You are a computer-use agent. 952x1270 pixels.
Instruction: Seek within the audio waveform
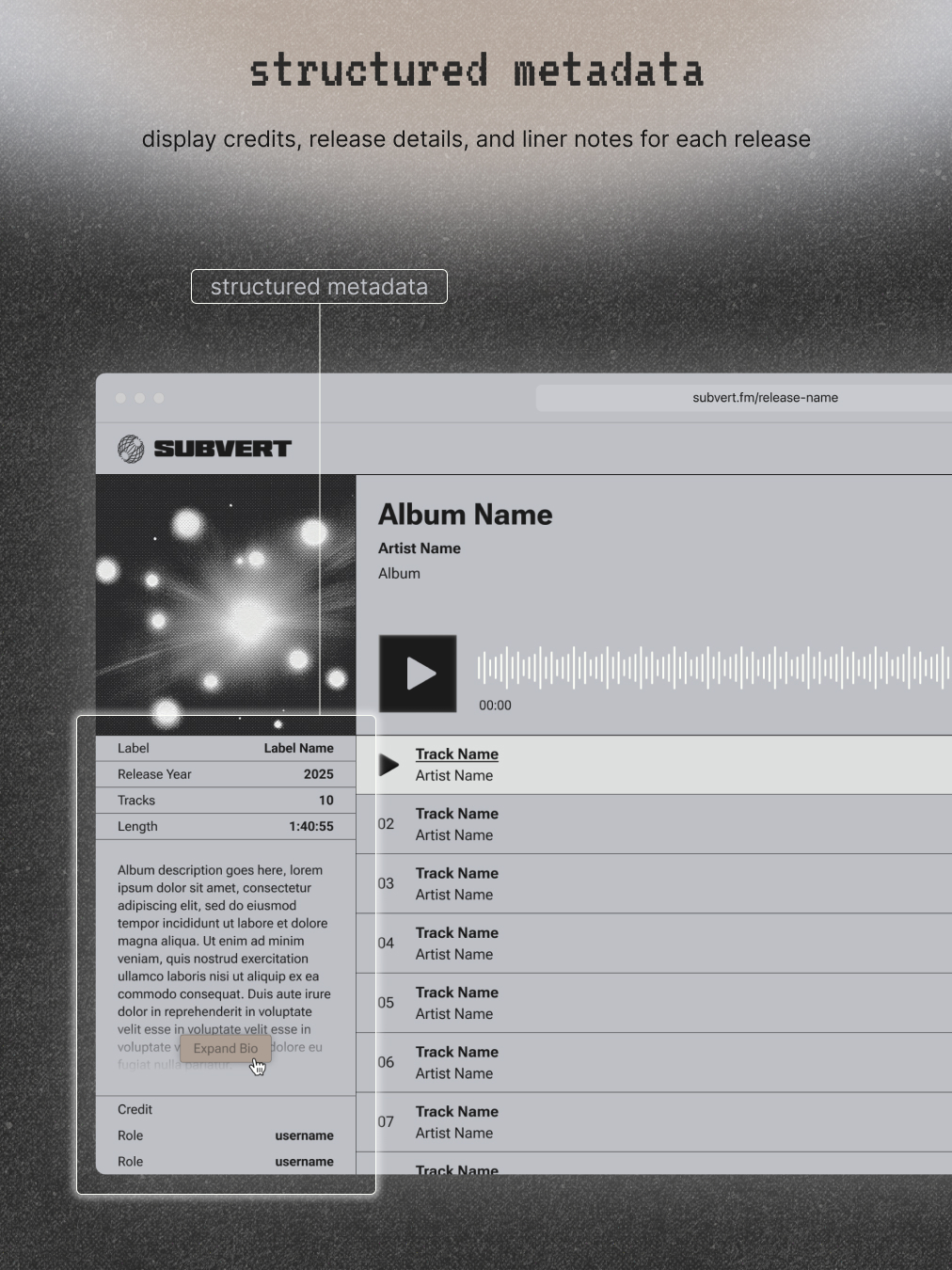710,668
